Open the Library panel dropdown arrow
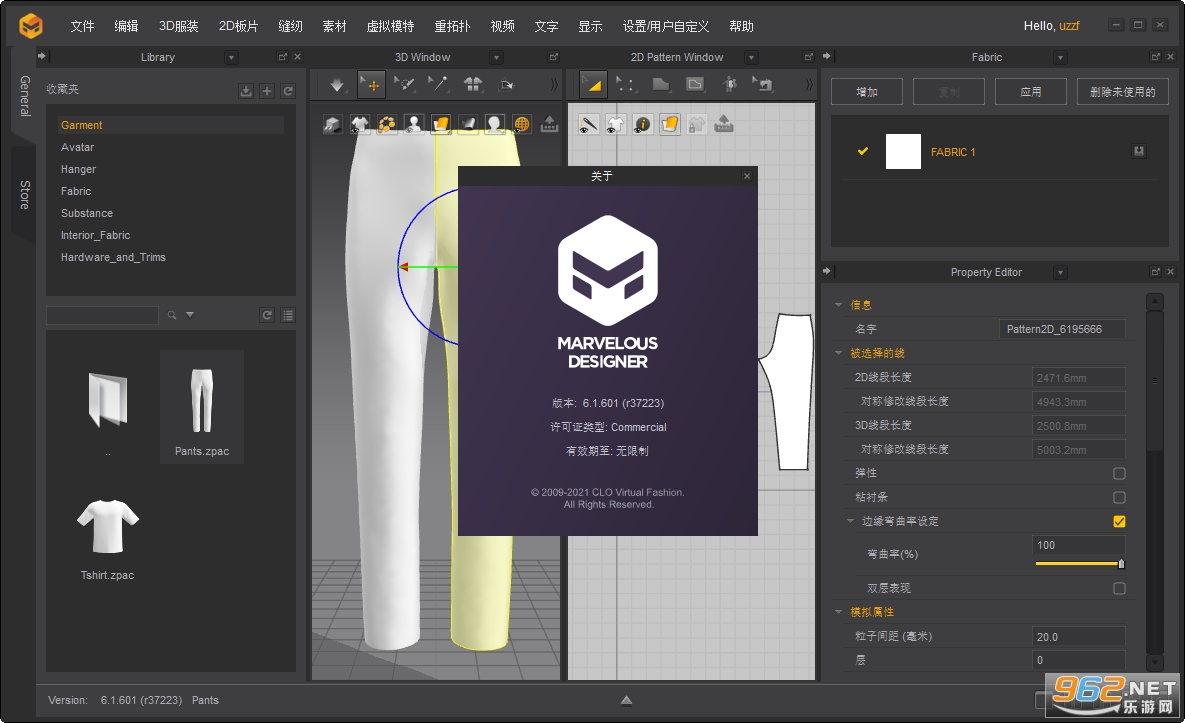 tap(231, 57)
